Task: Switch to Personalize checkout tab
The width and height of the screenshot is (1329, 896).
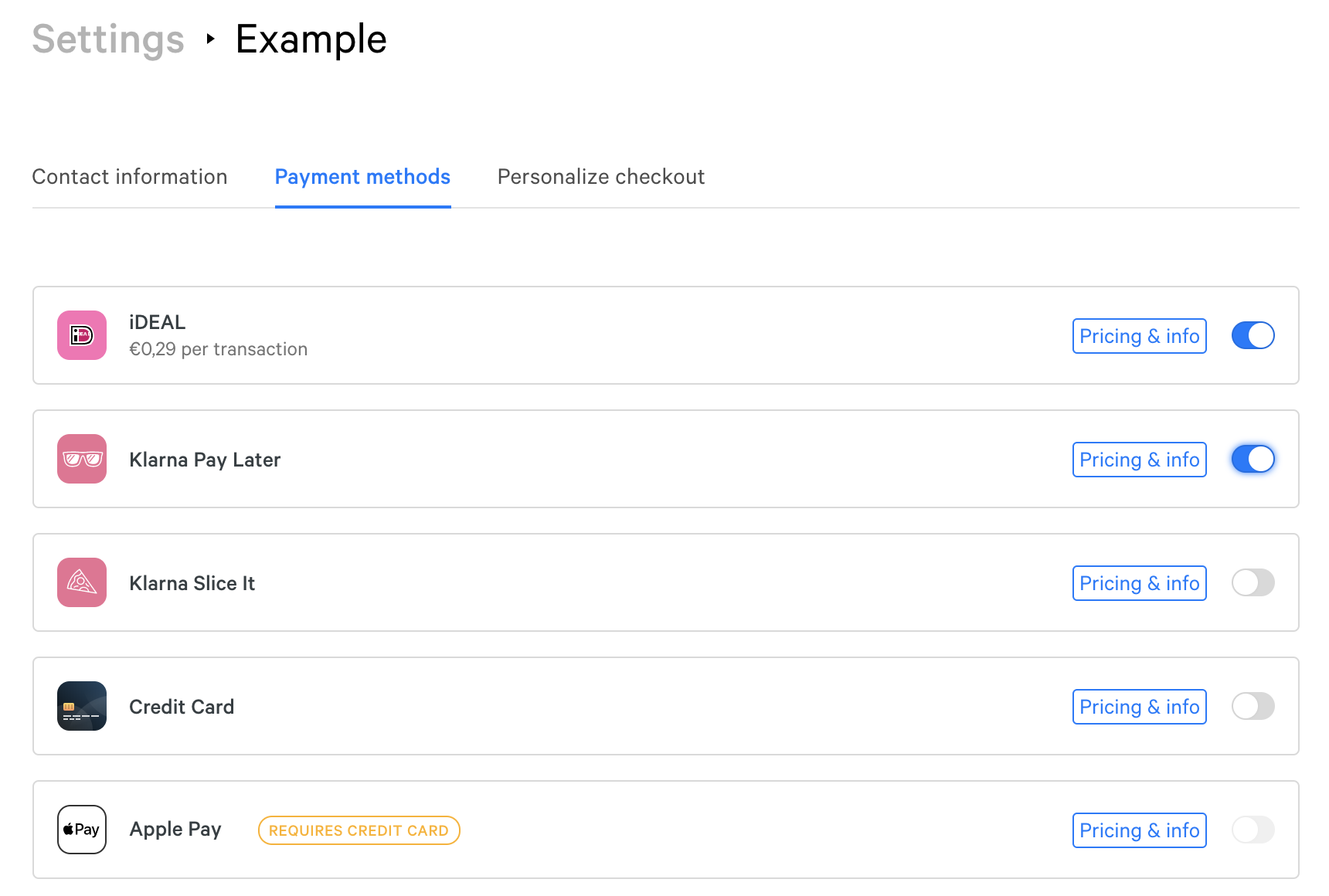Action: coord(601,177)
